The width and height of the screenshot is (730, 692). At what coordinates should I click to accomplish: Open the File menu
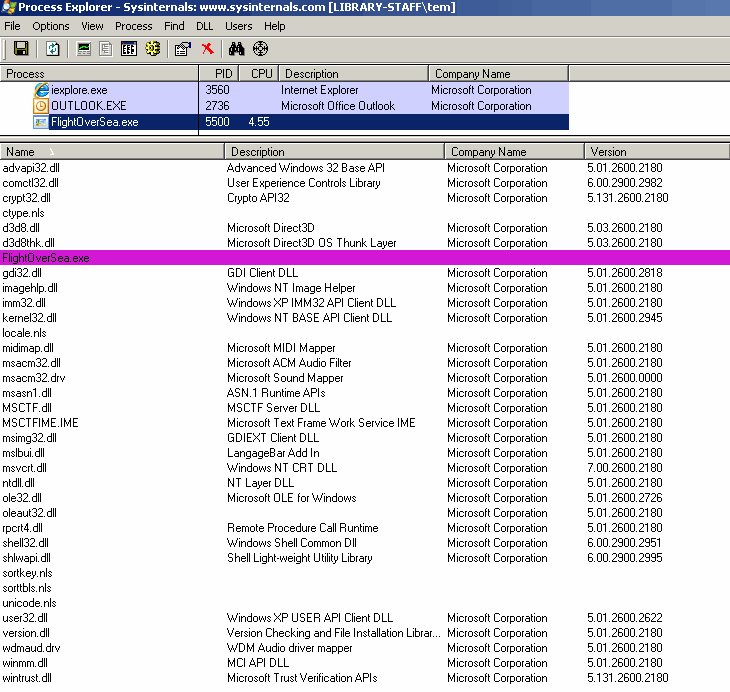point(12,26)
